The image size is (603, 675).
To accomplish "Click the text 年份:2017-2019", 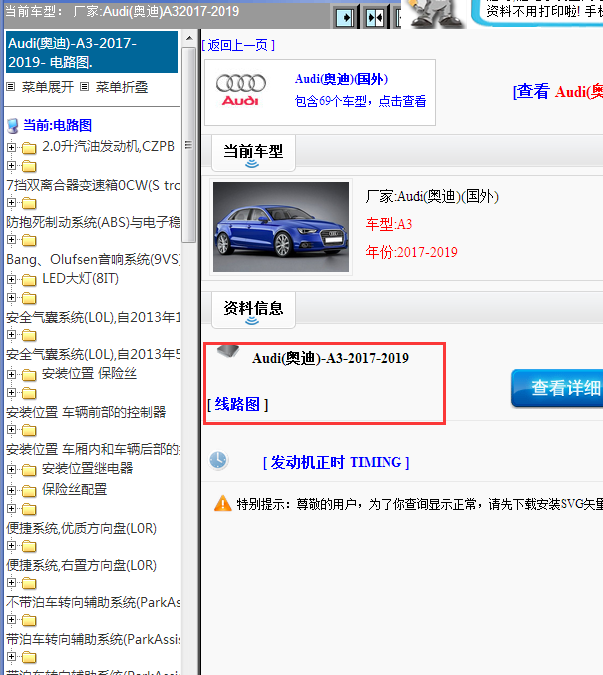I will click(x=411, y=252).
